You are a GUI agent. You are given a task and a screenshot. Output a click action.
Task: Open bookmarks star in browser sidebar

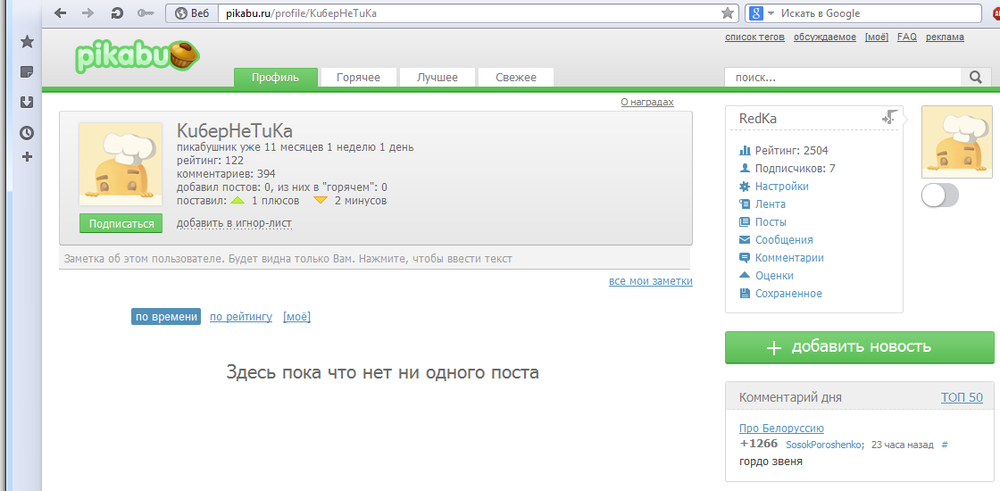click(x=27, y=42)
